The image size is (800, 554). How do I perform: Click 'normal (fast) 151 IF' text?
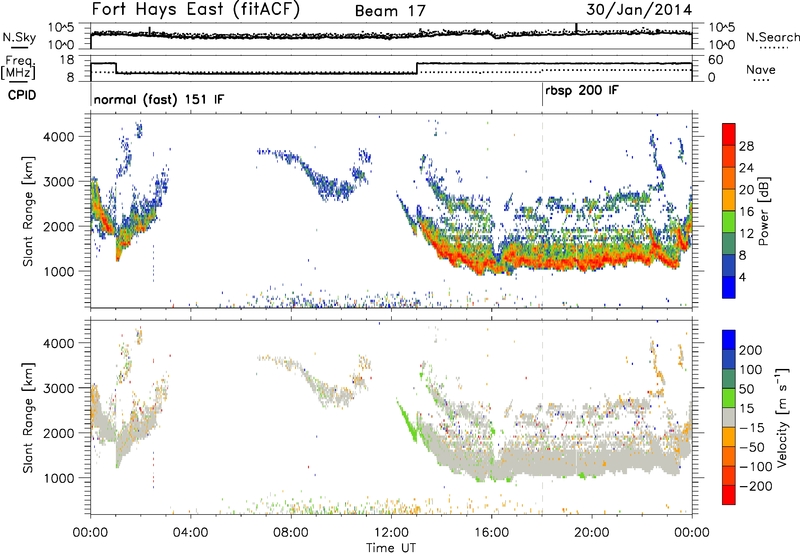click(159, 99)
